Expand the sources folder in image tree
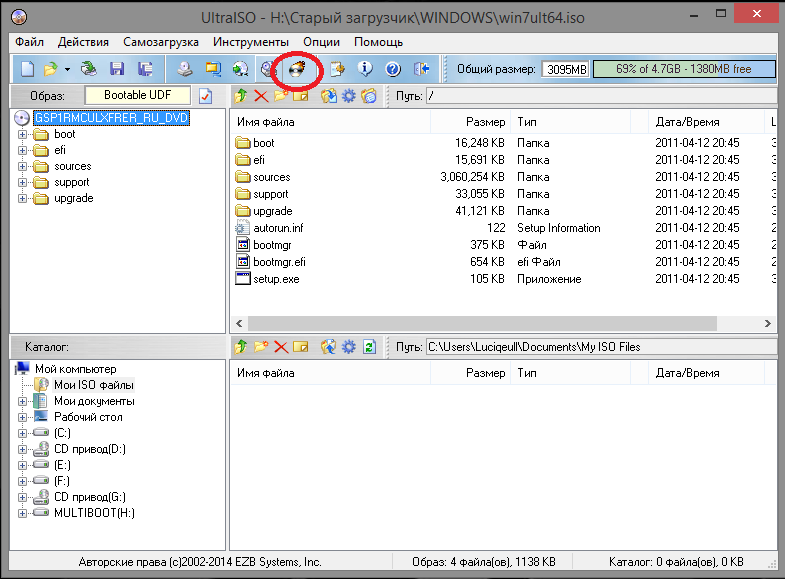This screenshot has height=579, width=785. [23, 166]
